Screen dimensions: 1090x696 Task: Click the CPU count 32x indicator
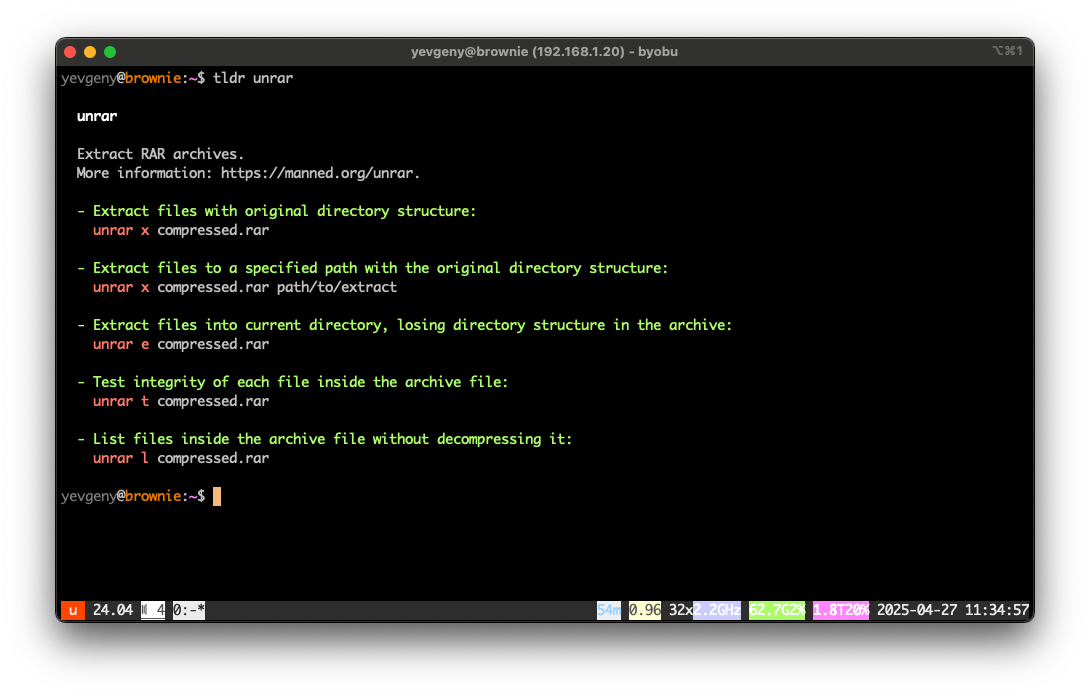681,610
